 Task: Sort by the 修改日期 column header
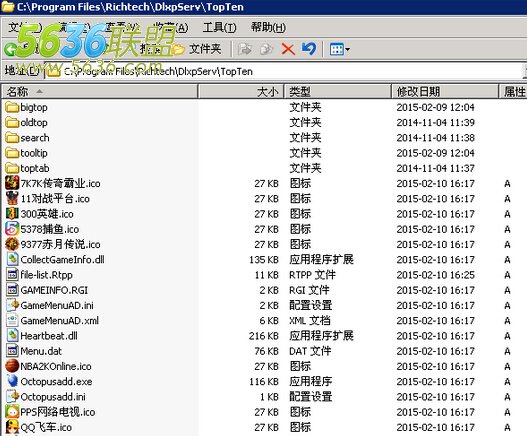[445, 91]
